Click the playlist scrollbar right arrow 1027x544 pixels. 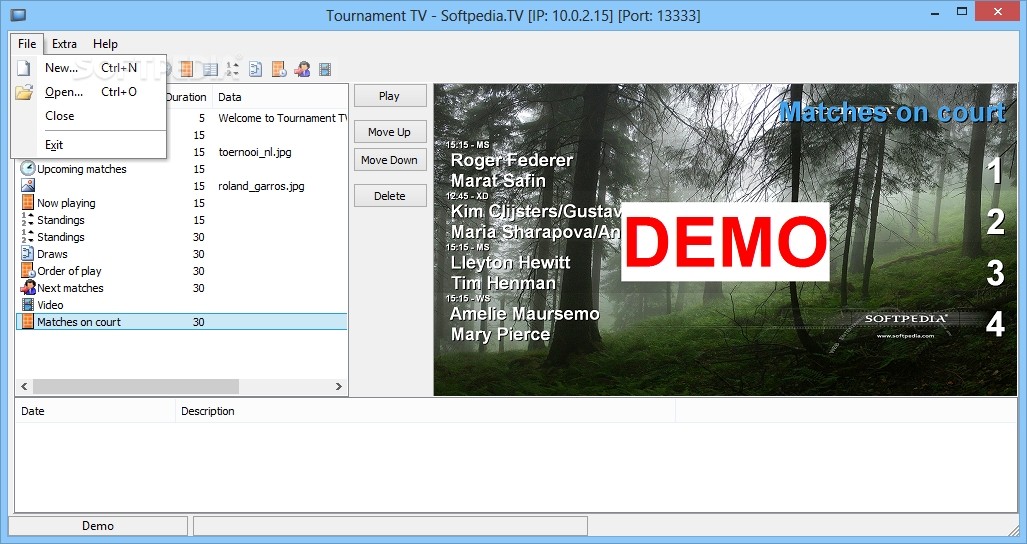coord(339,387)
